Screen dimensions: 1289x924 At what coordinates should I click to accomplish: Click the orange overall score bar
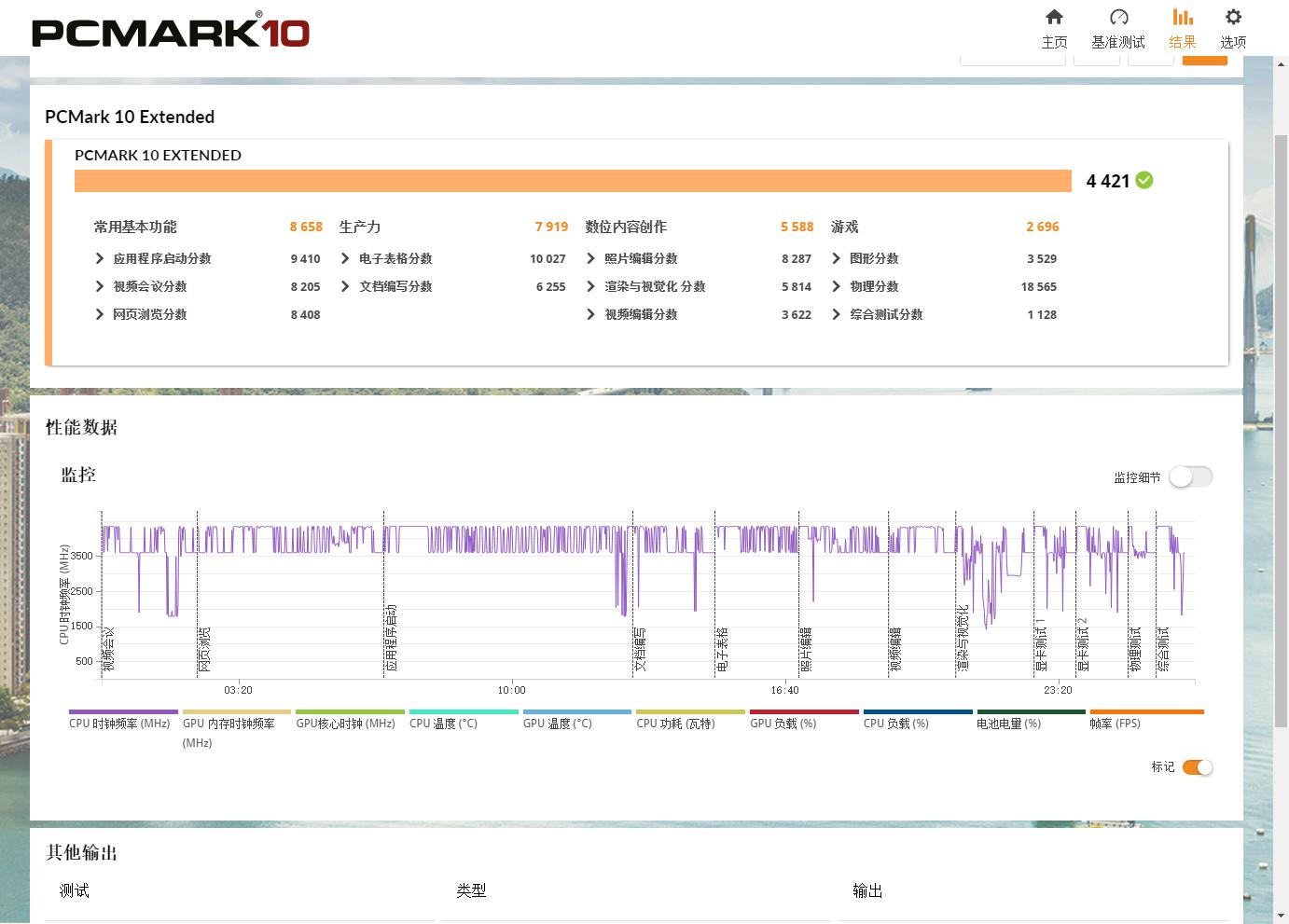point(573,181)
